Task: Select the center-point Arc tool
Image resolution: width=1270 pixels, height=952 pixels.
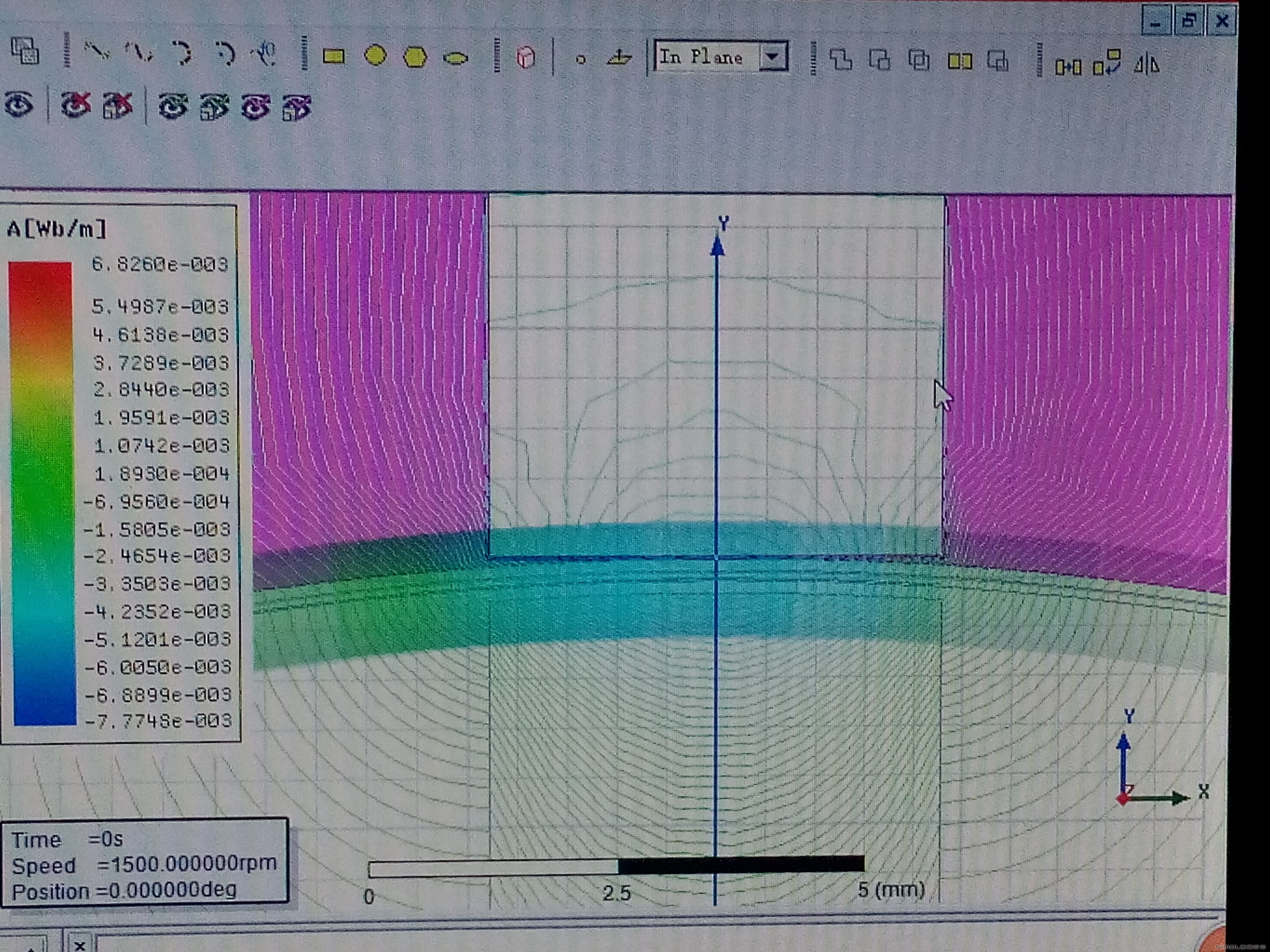Action: (224, 53)
